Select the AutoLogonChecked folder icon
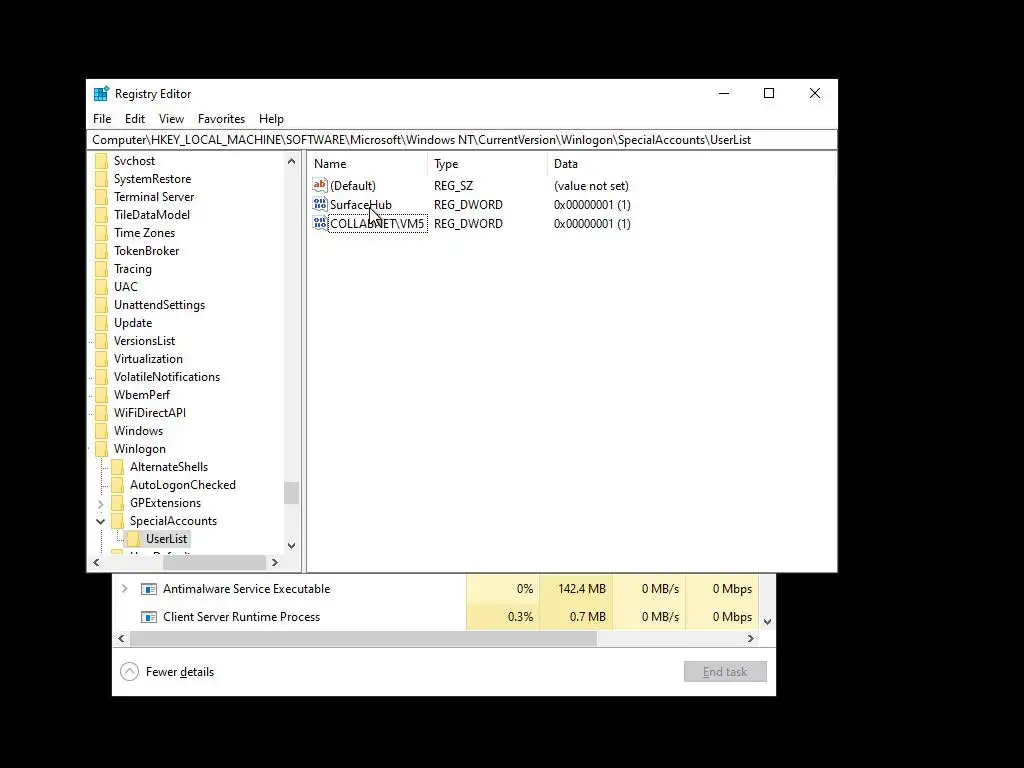Viewport: 1024px width, 768px height. click(118, 485)
